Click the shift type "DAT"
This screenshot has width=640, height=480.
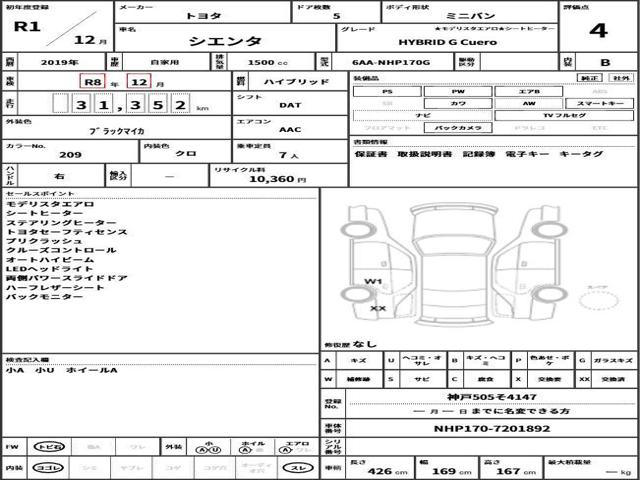(290, 105)
